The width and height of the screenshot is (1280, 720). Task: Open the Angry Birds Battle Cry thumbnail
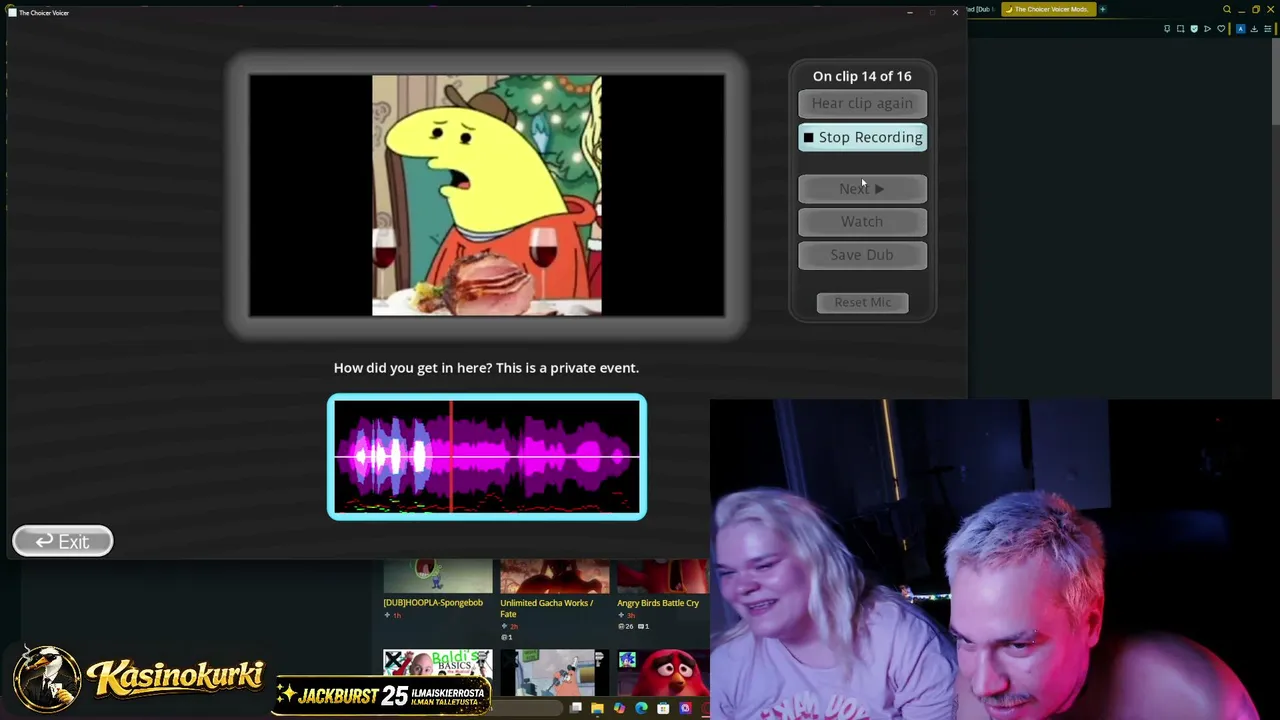(663, 577)
